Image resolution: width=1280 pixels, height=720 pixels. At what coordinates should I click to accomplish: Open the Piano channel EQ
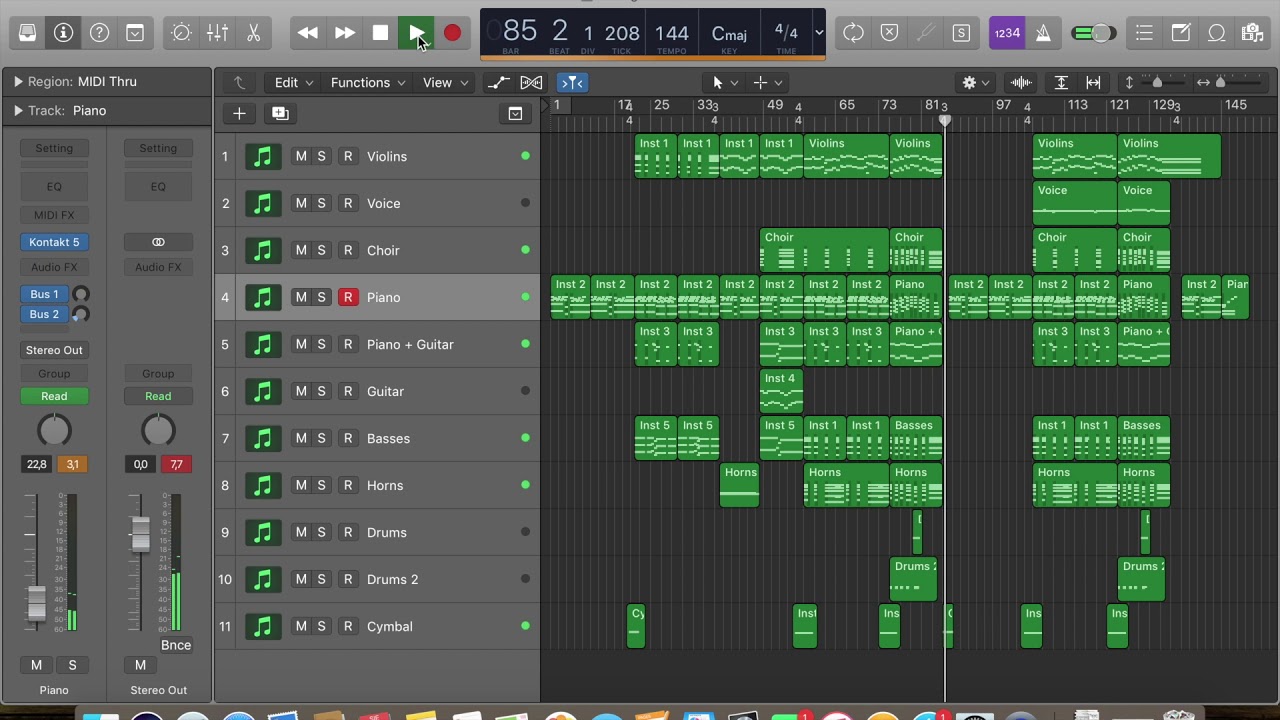pos(54,186)
